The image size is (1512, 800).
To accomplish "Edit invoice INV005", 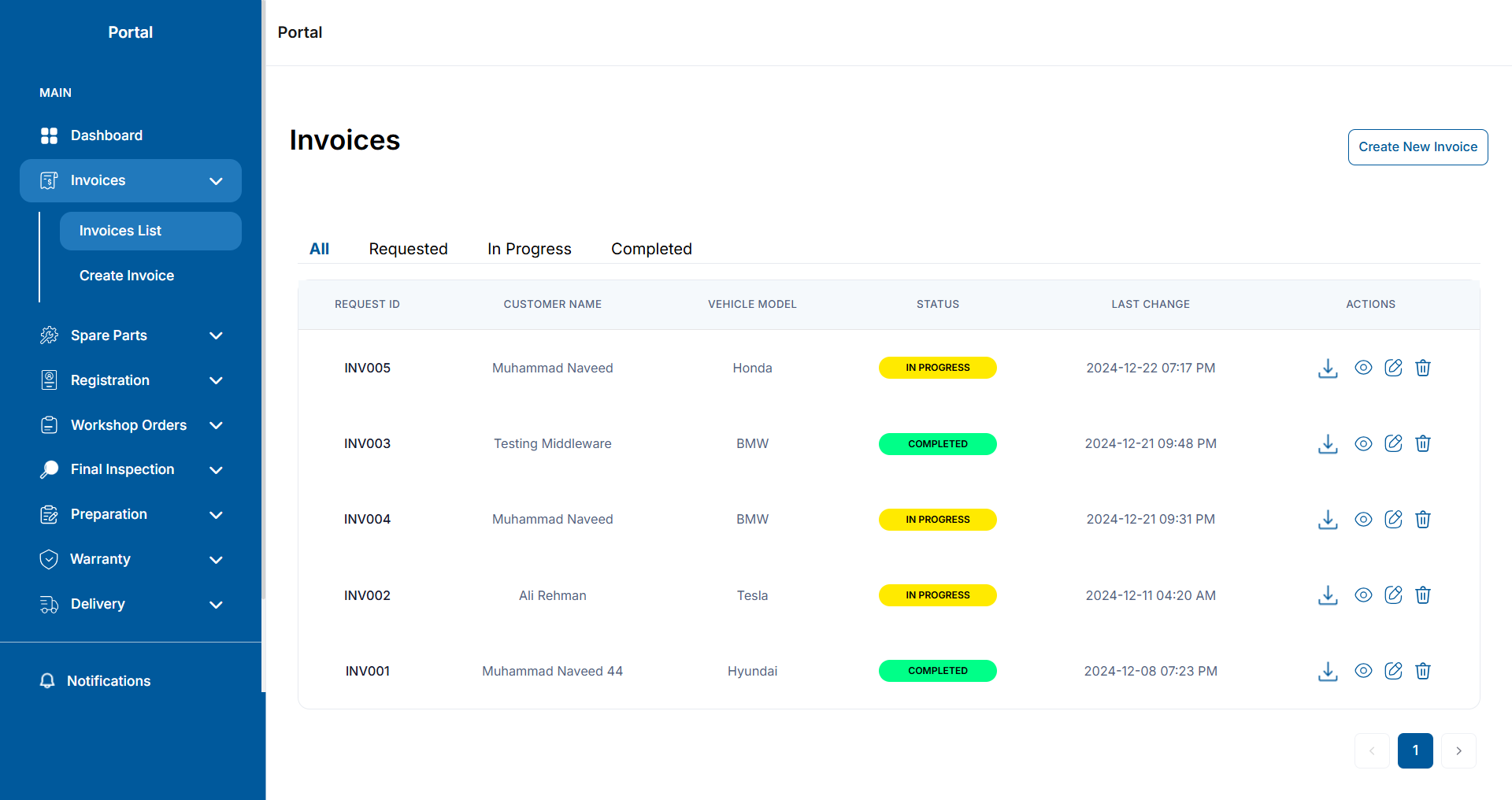I will [1393, 368].
